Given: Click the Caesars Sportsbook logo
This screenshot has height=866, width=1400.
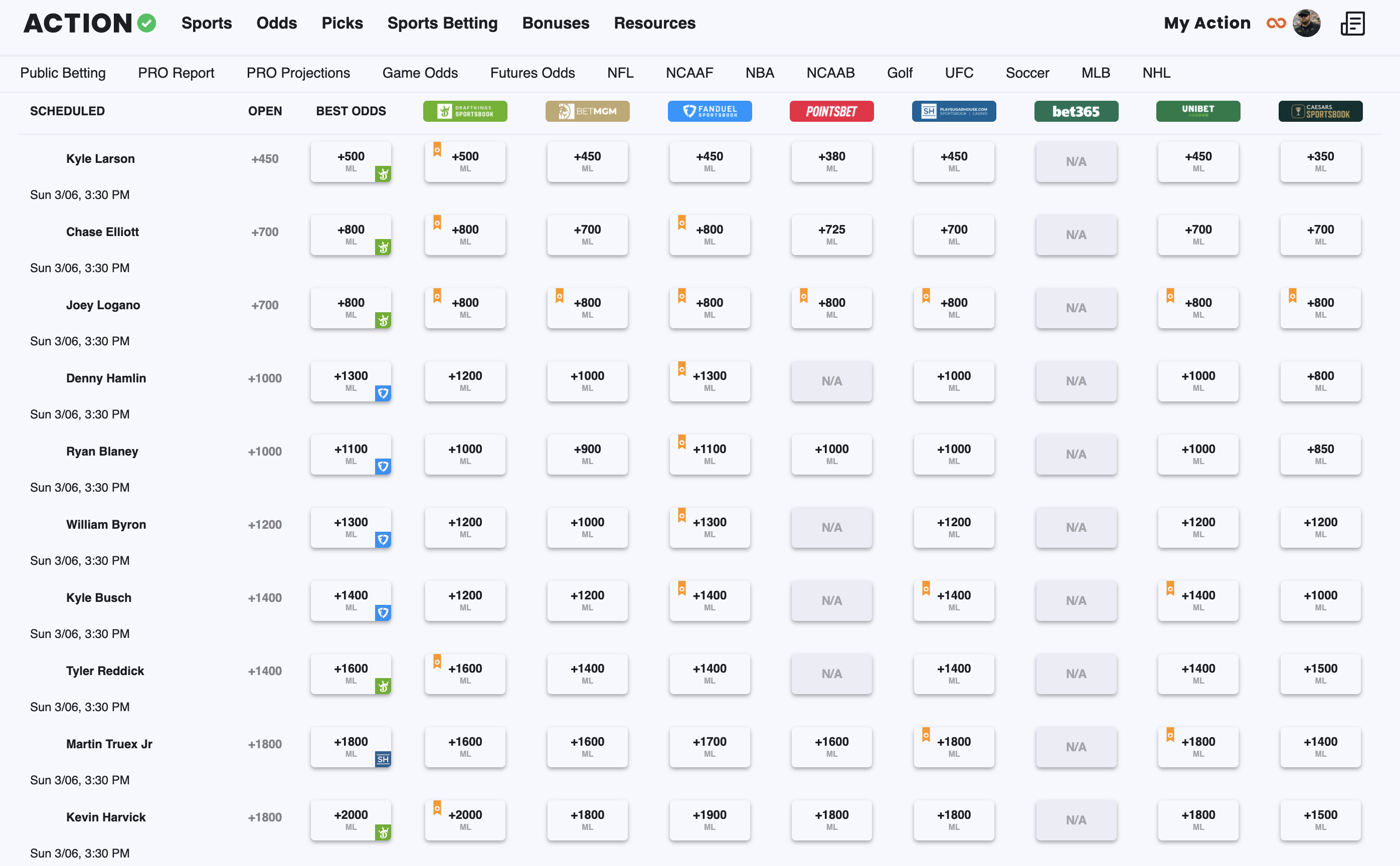Looking at the screenshot, I should [1320, 111].
